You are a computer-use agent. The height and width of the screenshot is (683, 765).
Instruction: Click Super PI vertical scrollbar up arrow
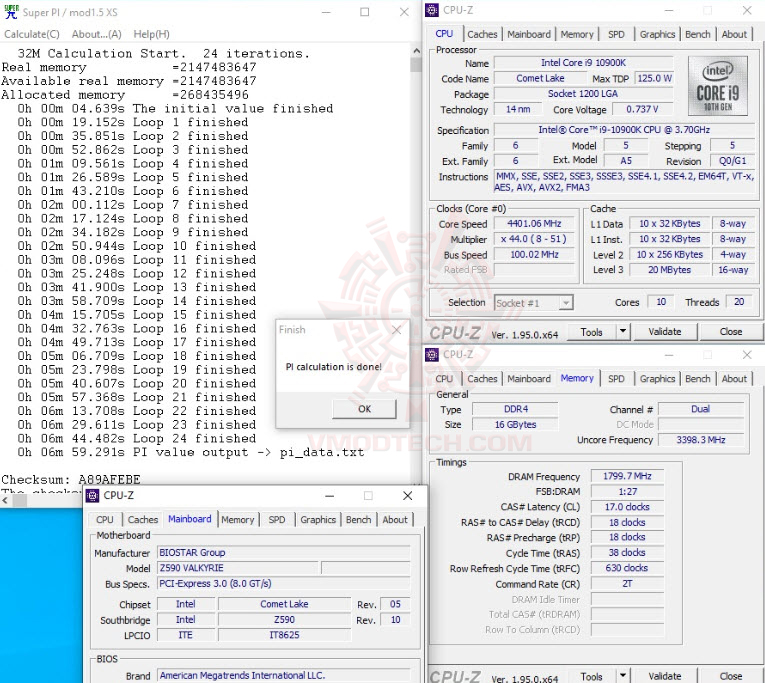[x=416, y=50]
